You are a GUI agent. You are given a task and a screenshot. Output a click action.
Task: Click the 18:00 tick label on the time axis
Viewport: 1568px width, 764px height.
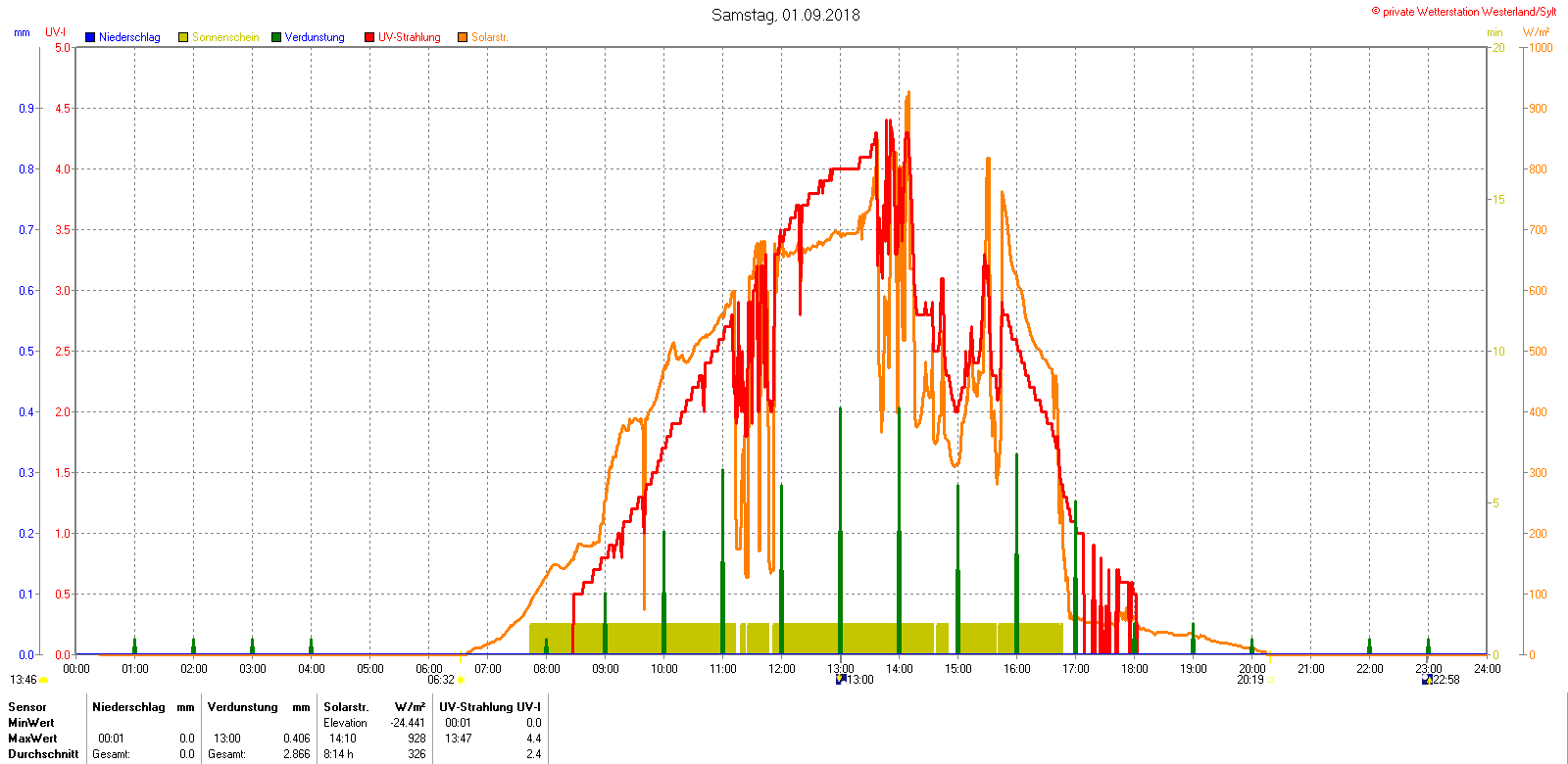(x=1135, y=669)
